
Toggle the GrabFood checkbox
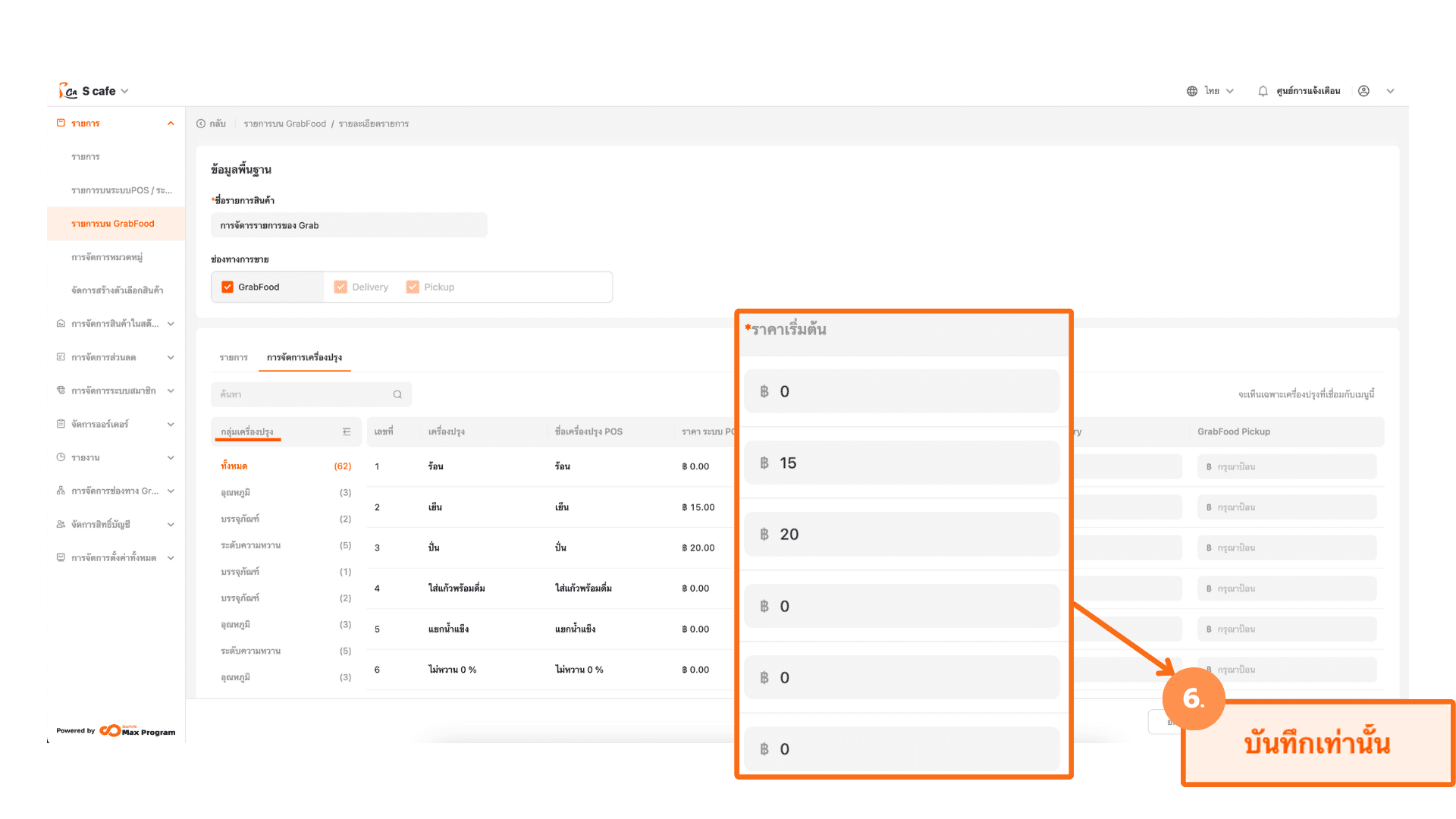point(227,287)
